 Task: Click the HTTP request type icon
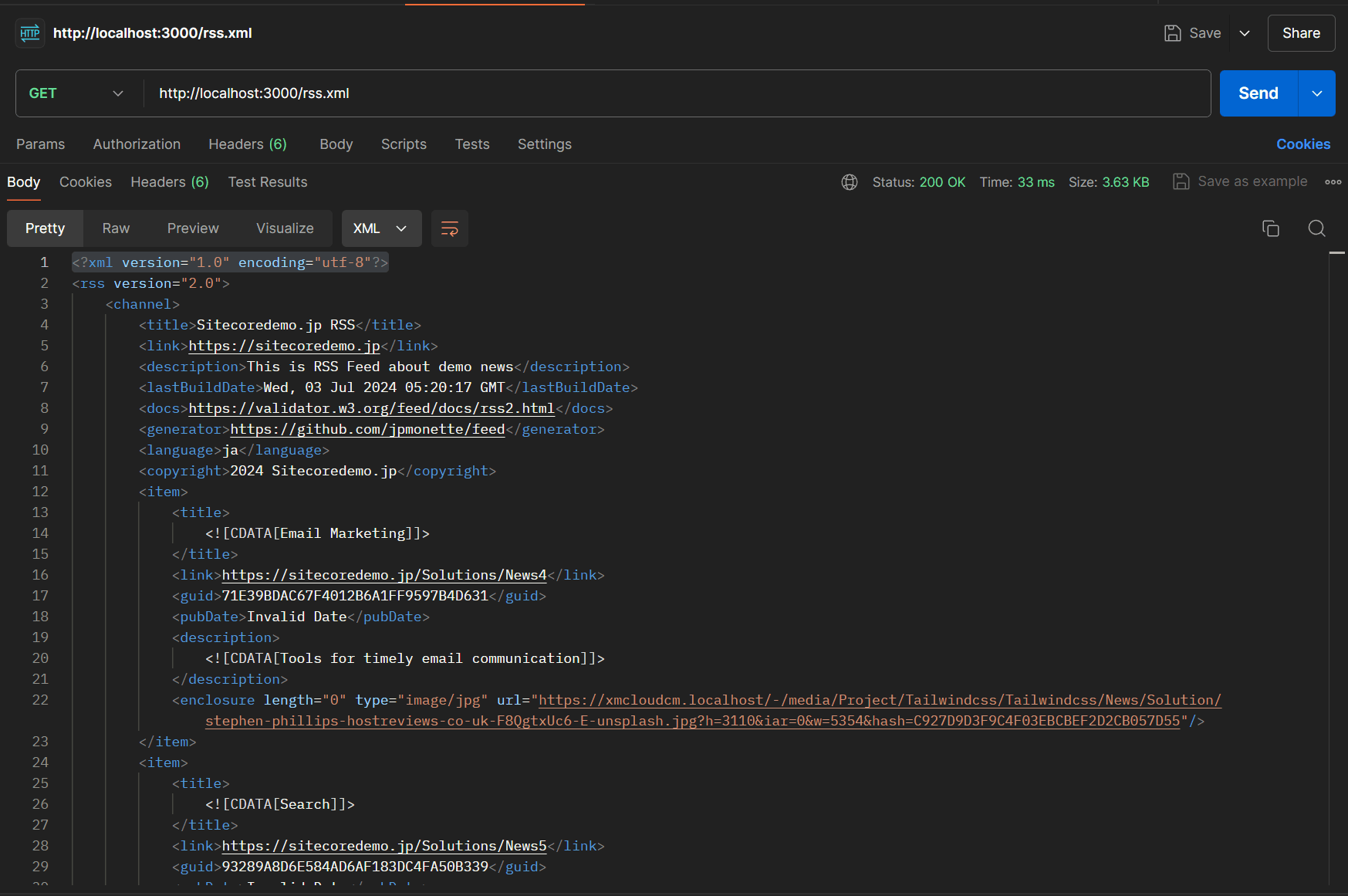30,33
